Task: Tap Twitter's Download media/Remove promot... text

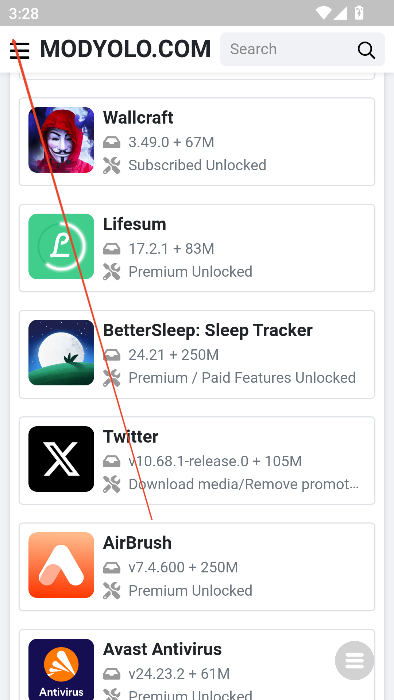Action: pos(244,484)
